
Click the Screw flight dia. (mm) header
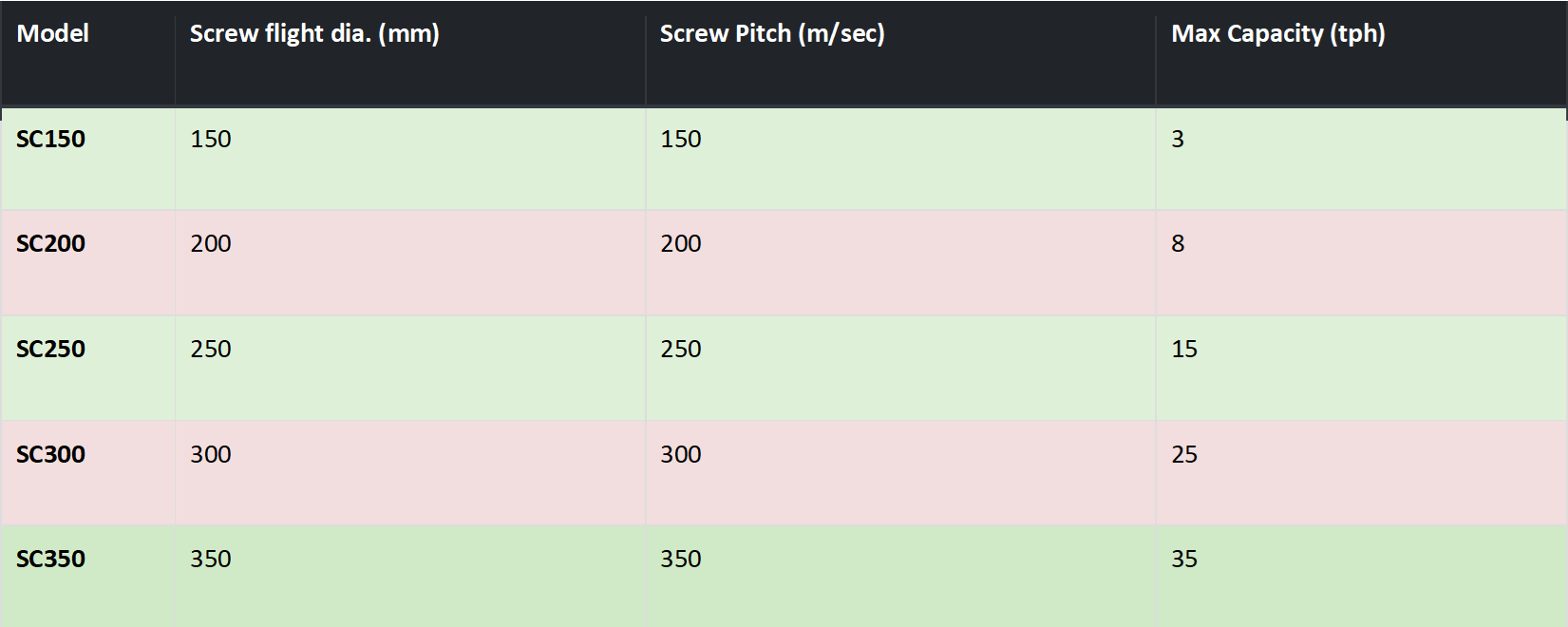point(314,34)
